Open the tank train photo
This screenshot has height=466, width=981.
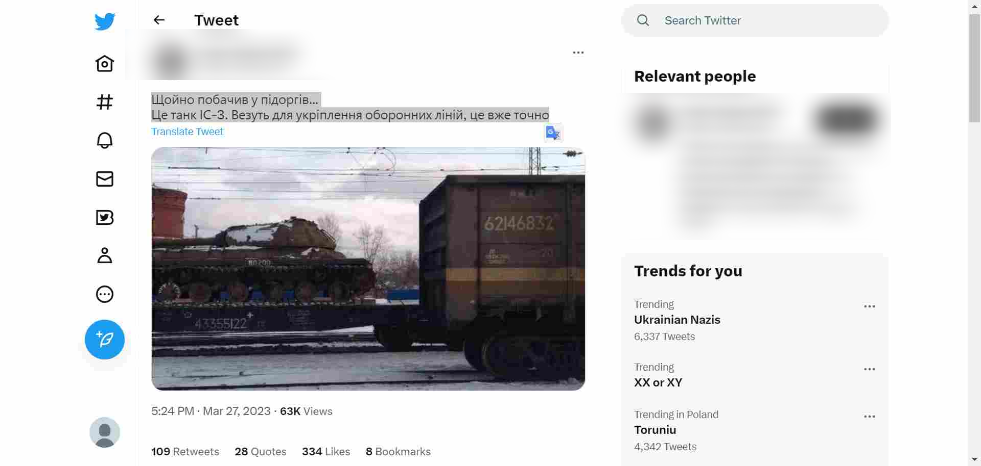368,268
